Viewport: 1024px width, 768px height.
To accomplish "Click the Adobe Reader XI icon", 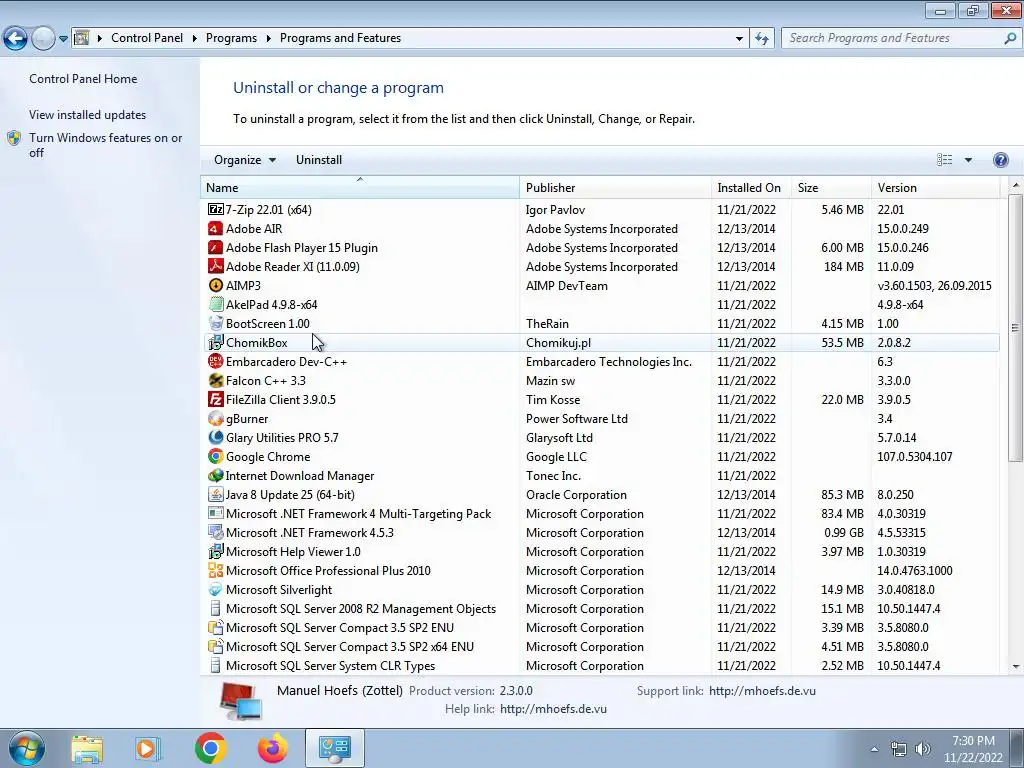I will pos(215,266).
